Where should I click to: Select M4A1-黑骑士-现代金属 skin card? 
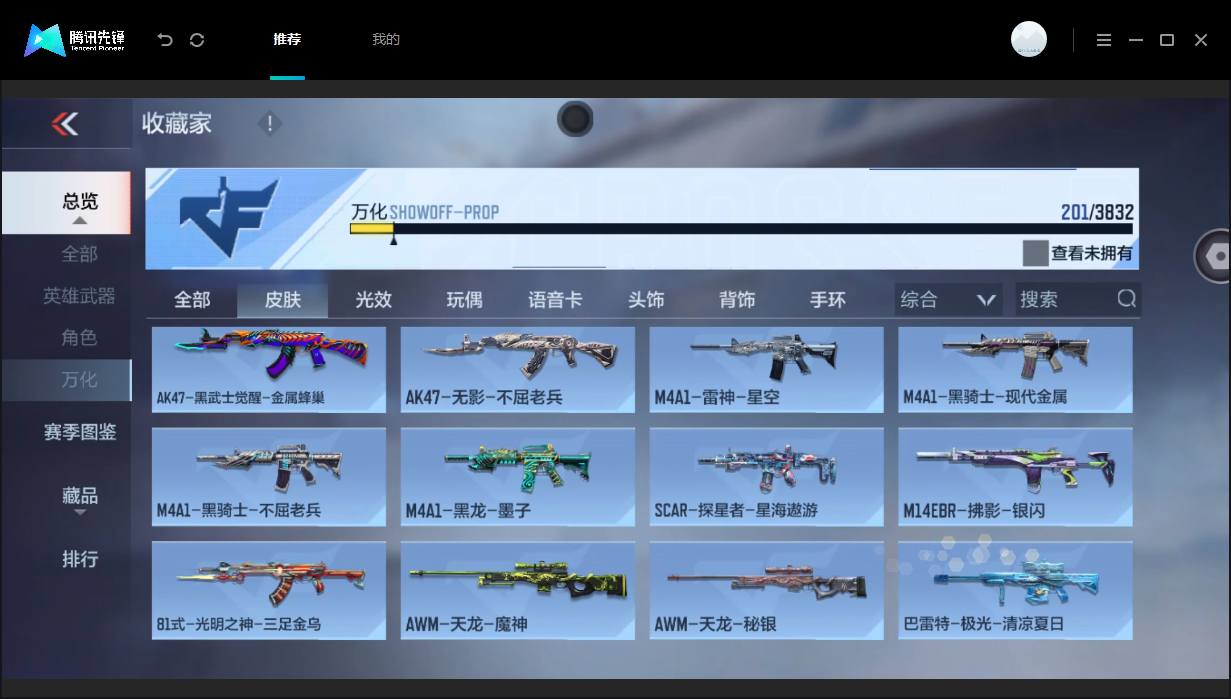point(1015,369)
